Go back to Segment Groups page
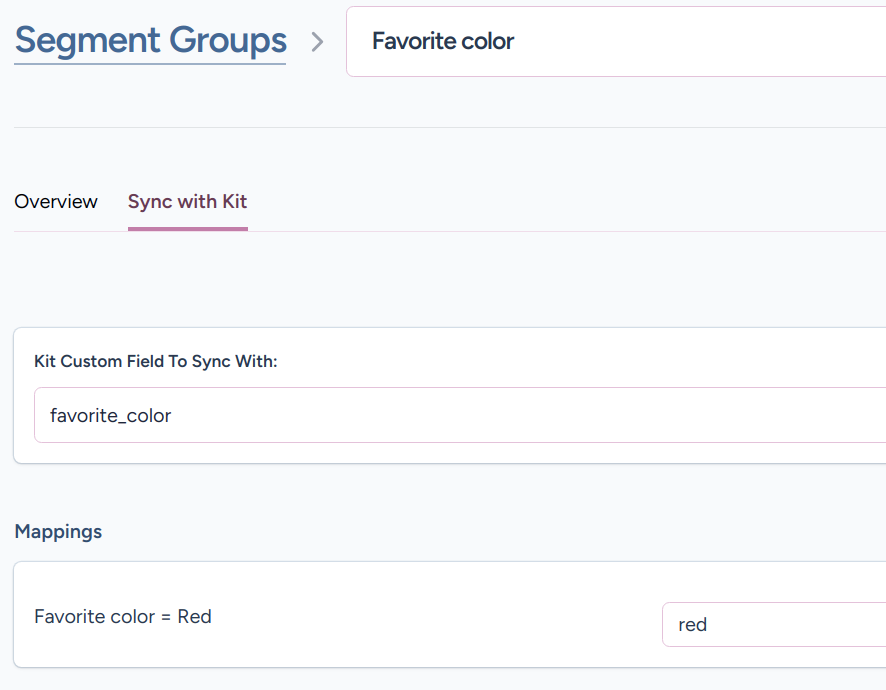The height and width of the screenshot is (690, 886). click(150, 41)
